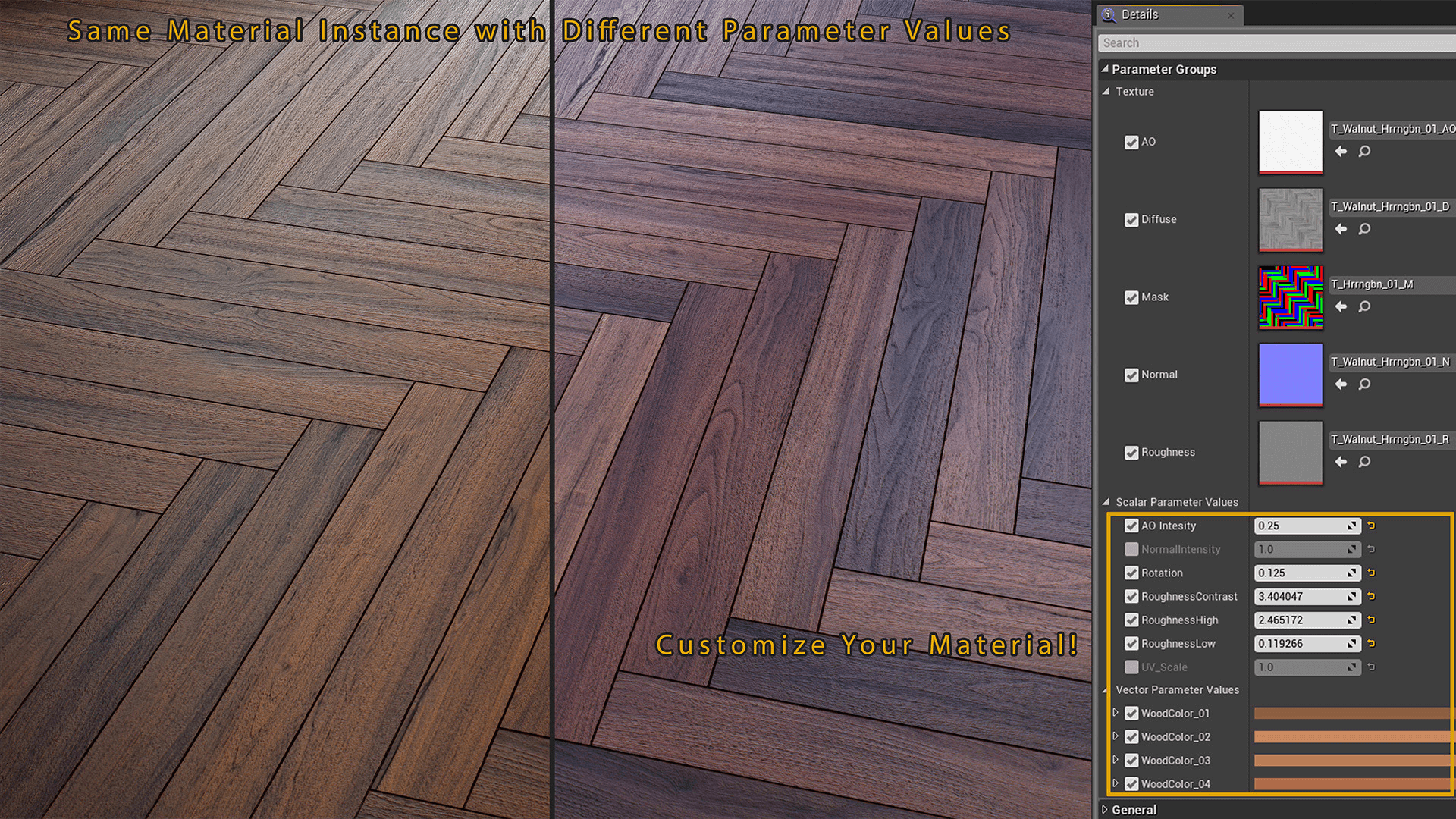Click the Details search field
Viewport: 1456px width, 819px height.
[x=1276, y=43]
